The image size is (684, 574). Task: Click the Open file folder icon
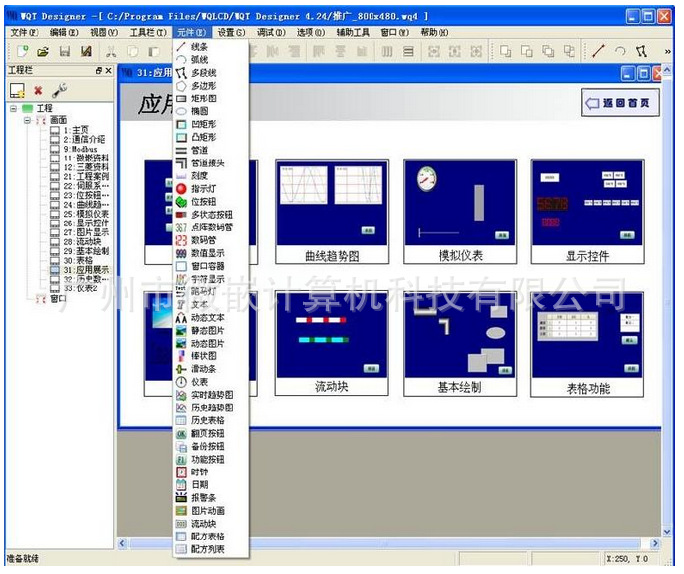(x=43, y=52)
